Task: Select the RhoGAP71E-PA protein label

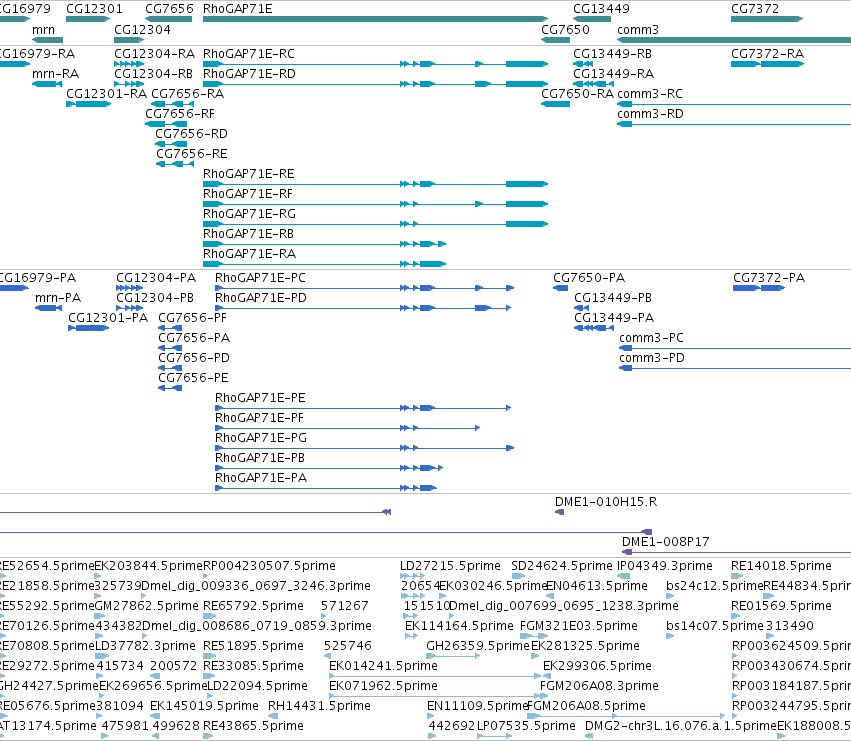Action: (261, 478)
